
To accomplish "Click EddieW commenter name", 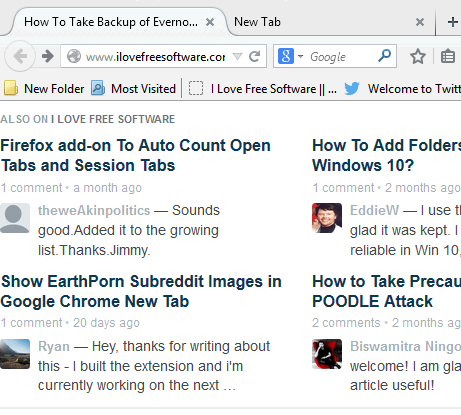I will (374, 210).
